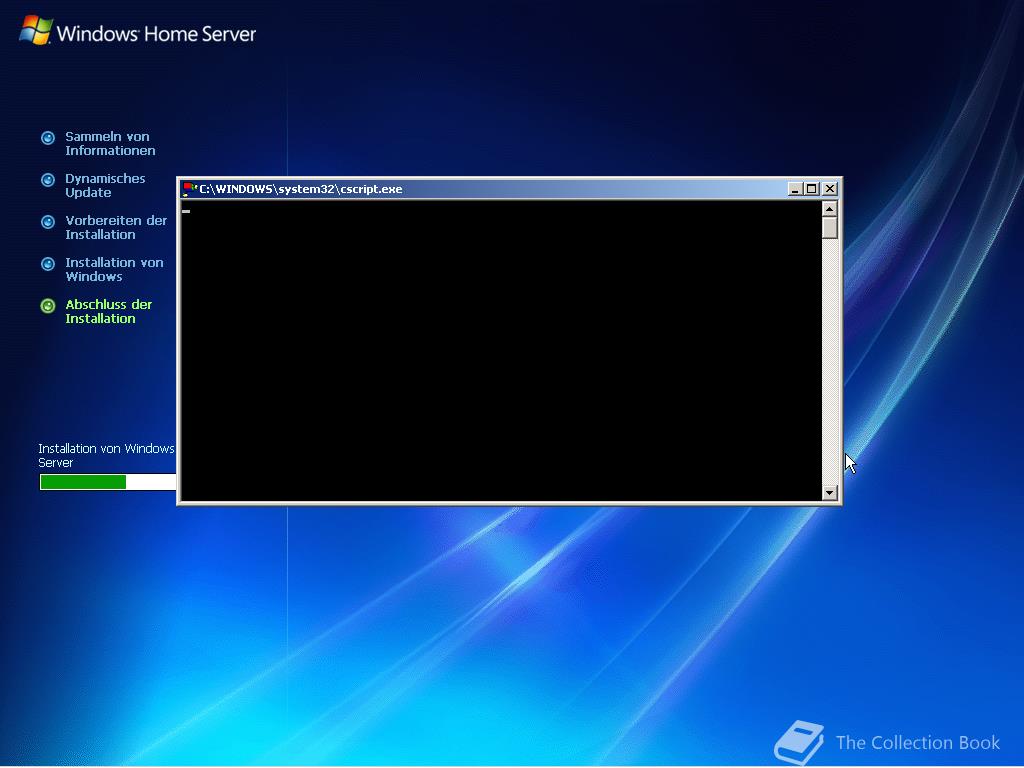Click the console vertical scrollbar thumb
Screen dimensions: 1024x768
coord(829,228)
